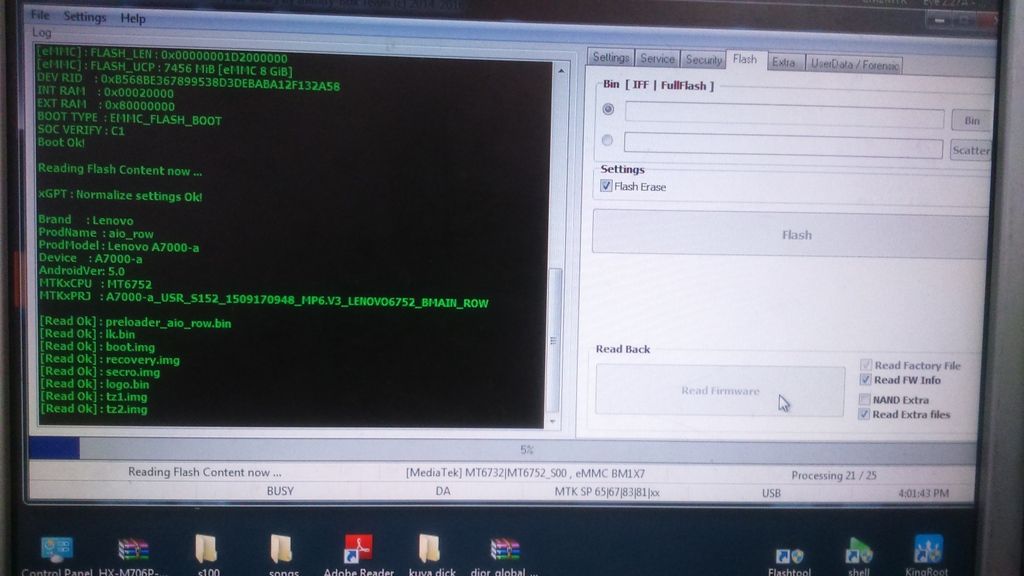The width and height of the screenshot is (1024, 576).
Task: Open the Control Panel desktop icon
Action: pyautogui.click(x=56, y=549)
